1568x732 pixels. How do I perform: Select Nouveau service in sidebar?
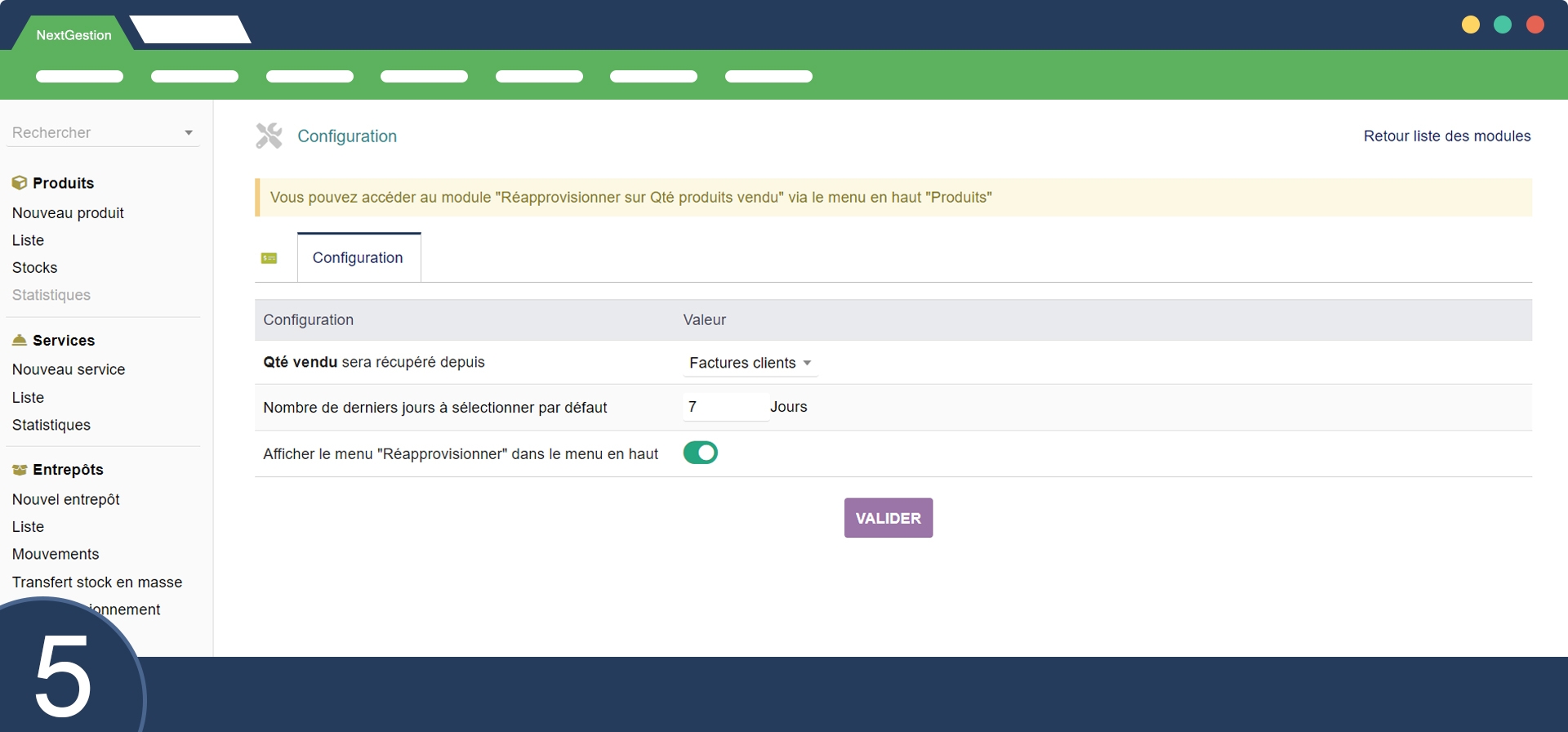coord(69,370)
